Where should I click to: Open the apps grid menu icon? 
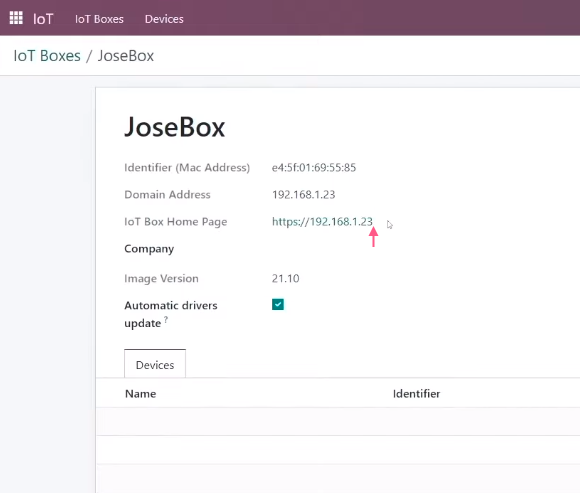coord(16,18)
